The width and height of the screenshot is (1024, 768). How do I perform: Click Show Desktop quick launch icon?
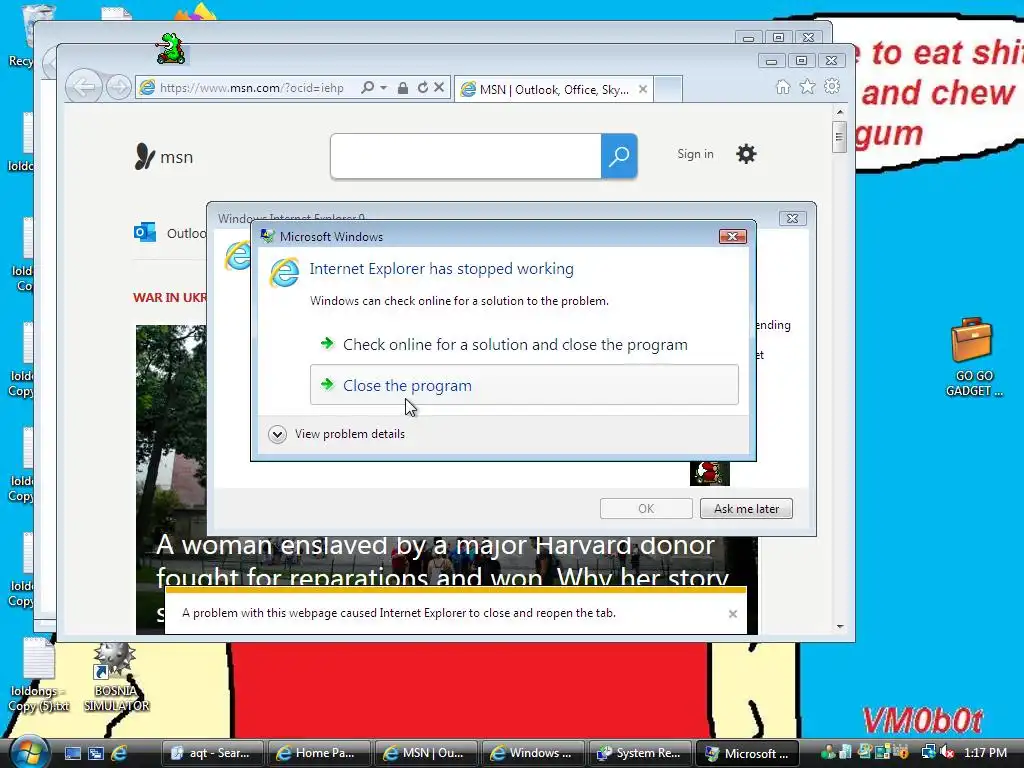[x=72, y=753]
